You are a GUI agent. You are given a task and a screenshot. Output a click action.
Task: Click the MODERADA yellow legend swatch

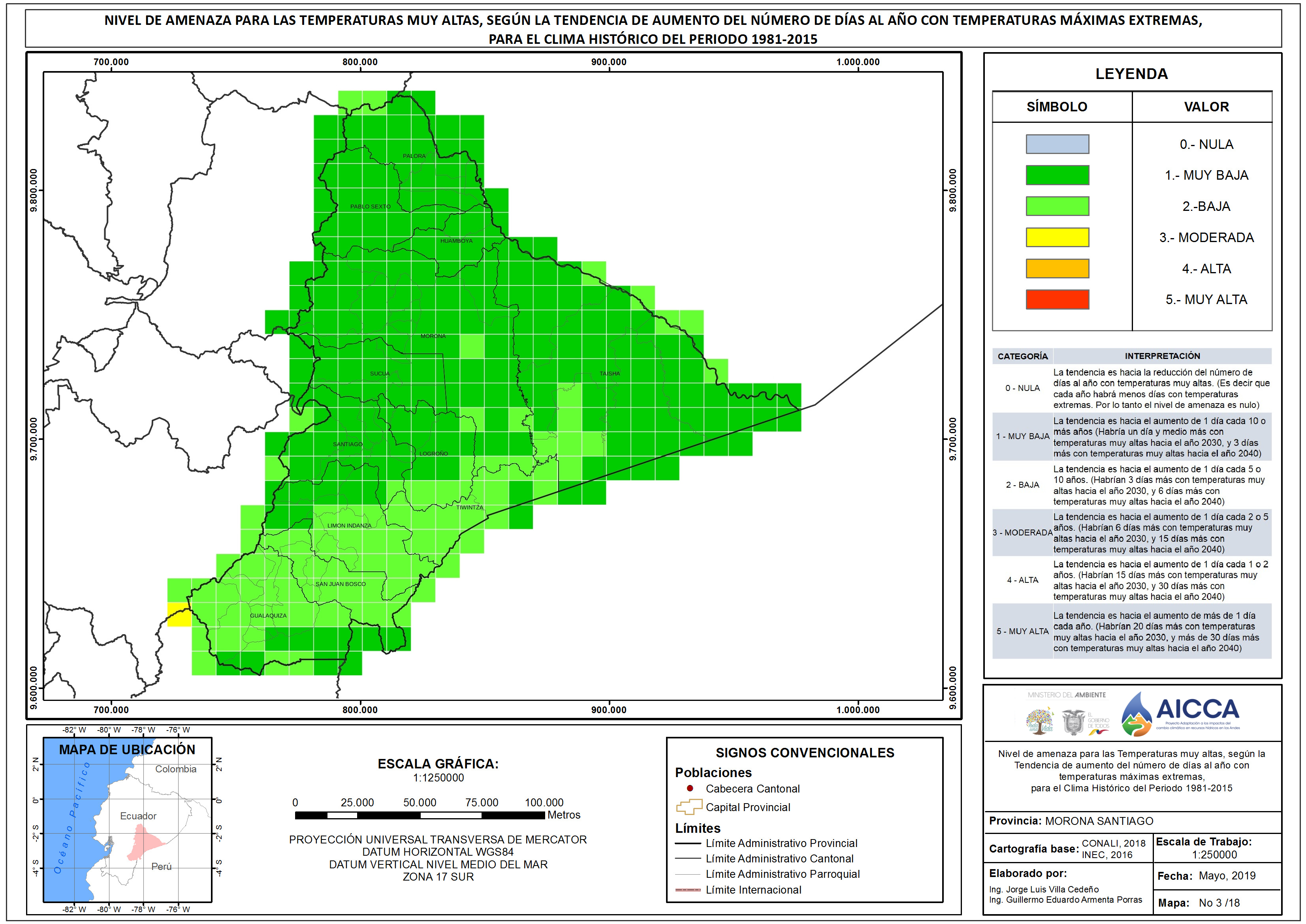pos(1057,237)
